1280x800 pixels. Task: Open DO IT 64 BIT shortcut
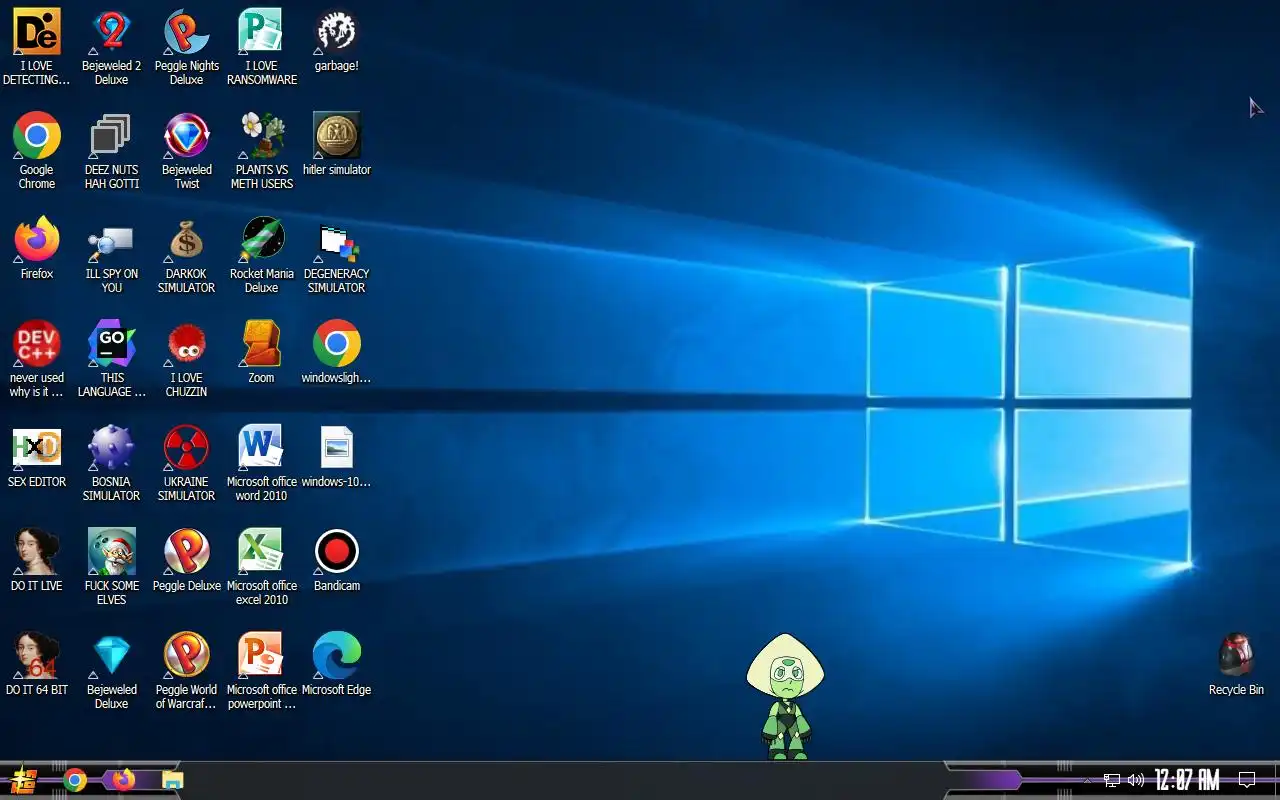37,663
